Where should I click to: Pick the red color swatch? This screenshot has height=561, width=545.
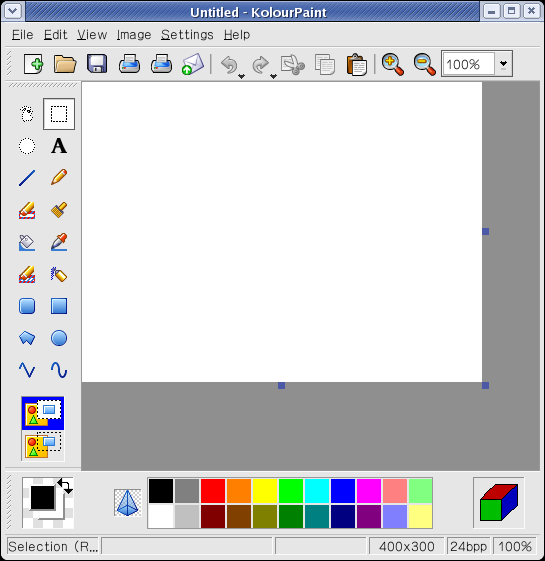pos(213,491)
